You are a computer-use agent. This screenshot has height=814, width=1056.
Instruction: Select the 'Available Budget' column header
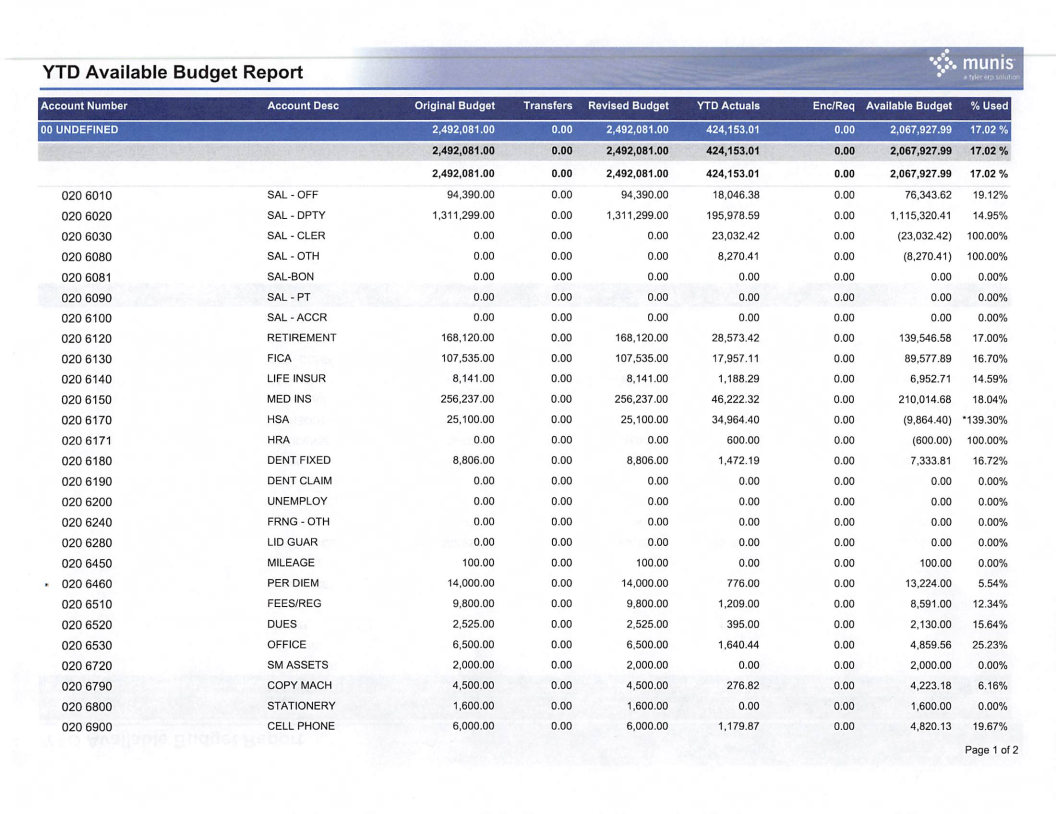pos(909,106)
